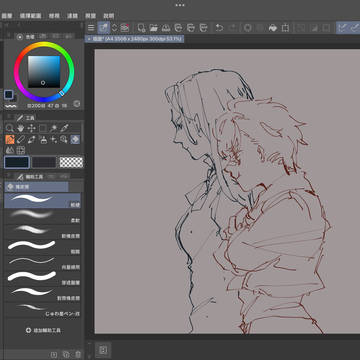Select the highlighted Eraser tool icon
The image size is (360, 360).
tap(75, 139)
